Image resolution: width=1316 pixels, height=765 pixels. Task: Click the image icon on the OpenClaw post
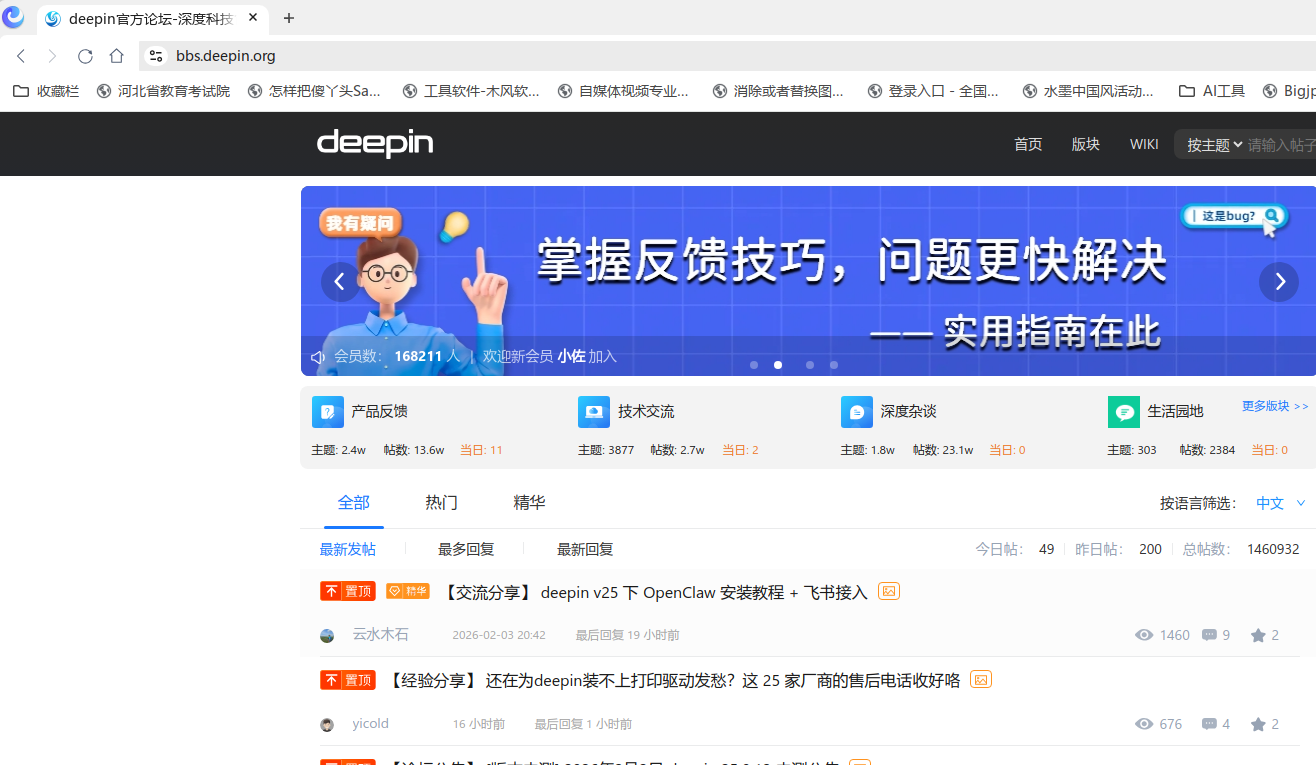click(x=889, y=591)
